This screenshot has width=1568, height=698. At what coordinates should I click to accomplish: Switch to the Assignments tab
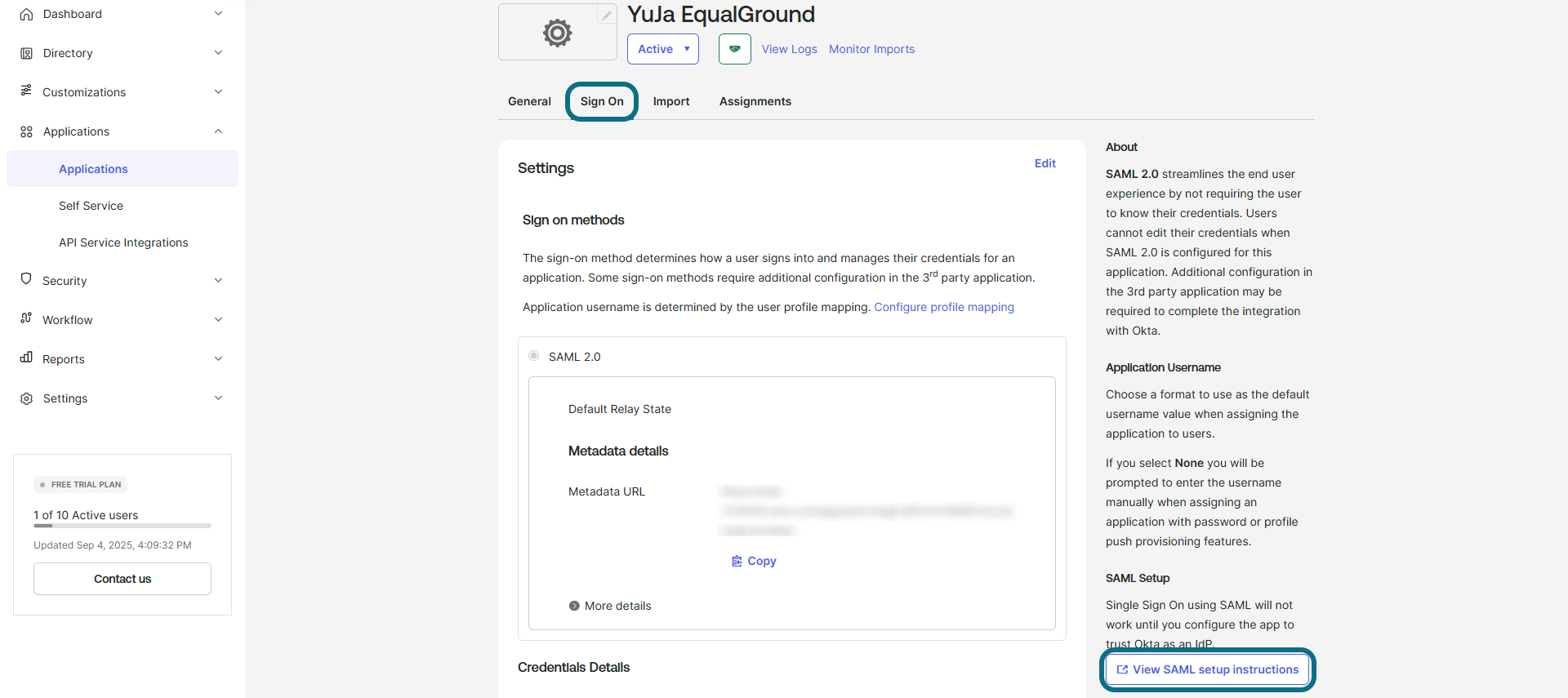pyautogui.click(x=755, y=101)
